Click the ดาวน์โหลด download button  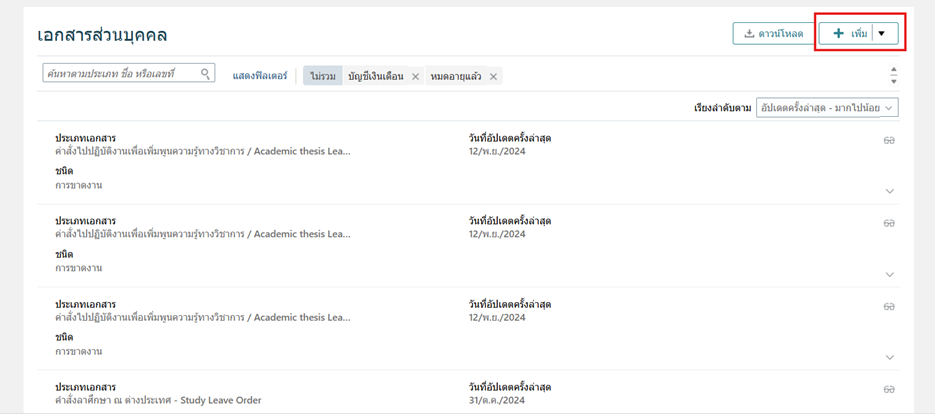click(x=773, y=34)
